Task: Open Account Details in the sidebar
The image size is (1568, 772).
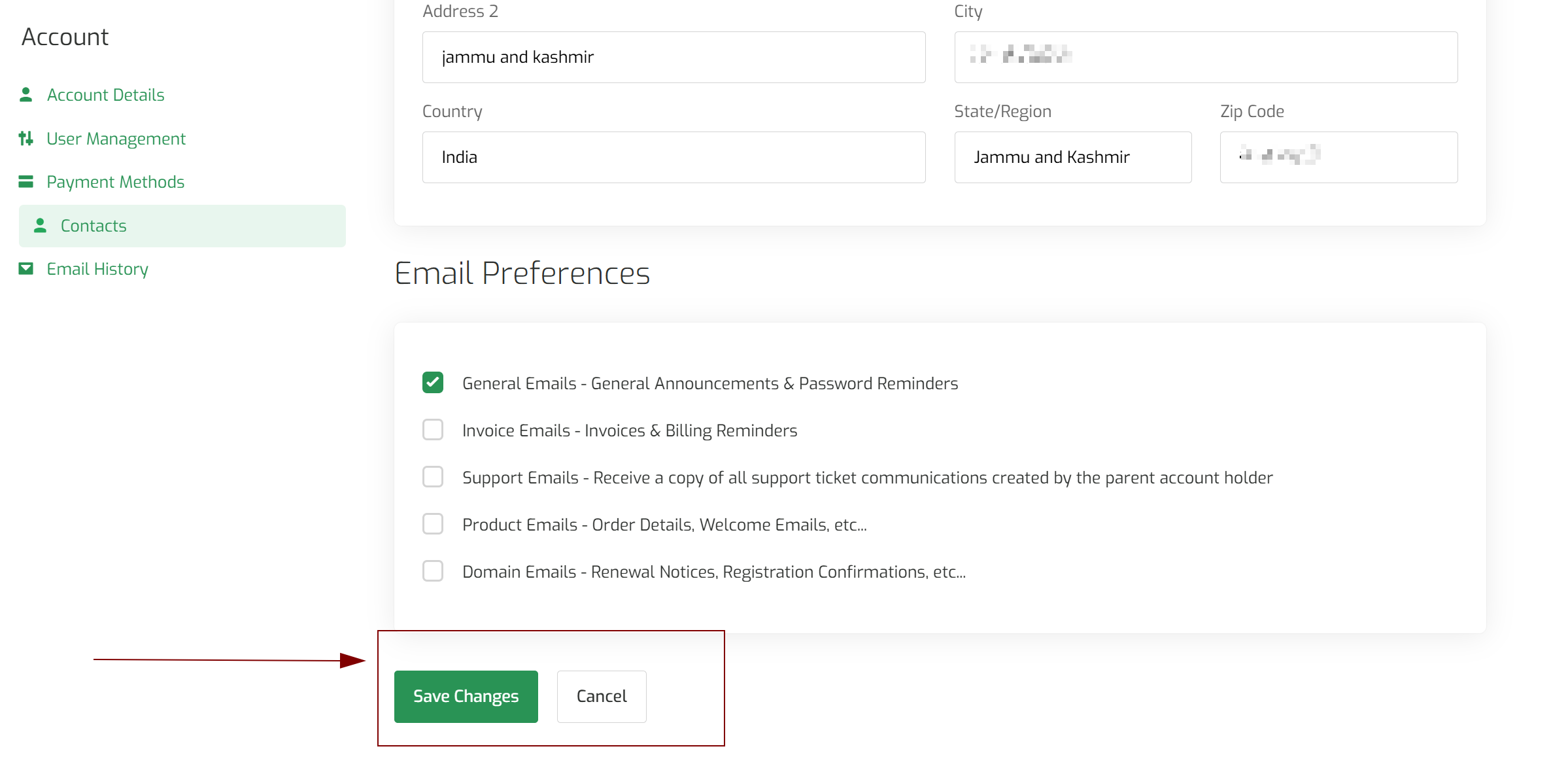Action: (105, 95)
